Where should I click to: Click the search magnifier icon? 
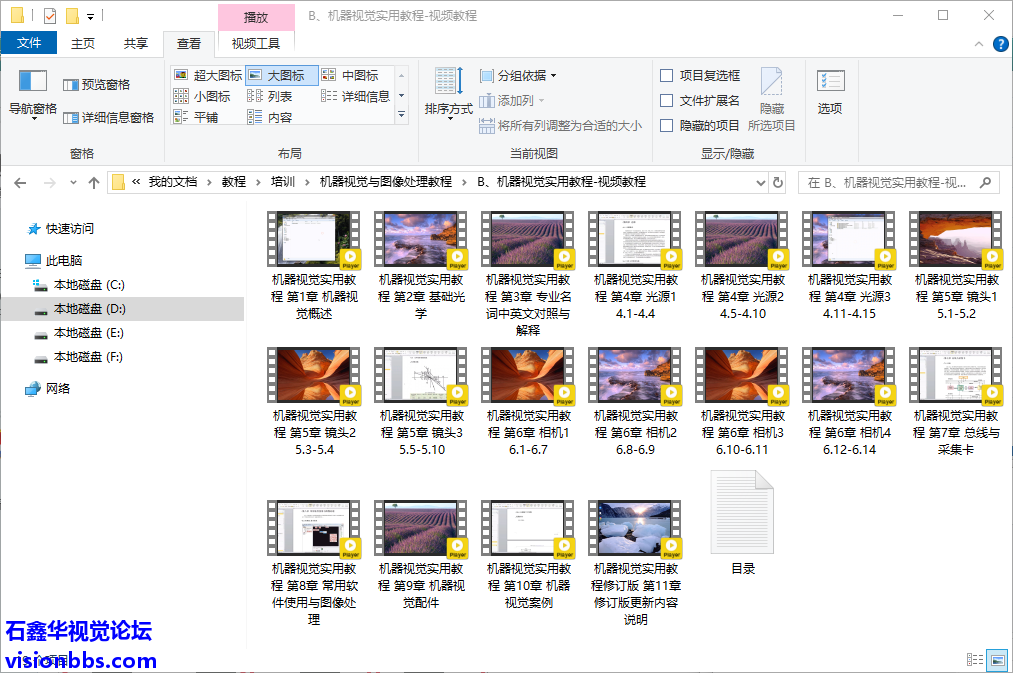click(985, 183)
